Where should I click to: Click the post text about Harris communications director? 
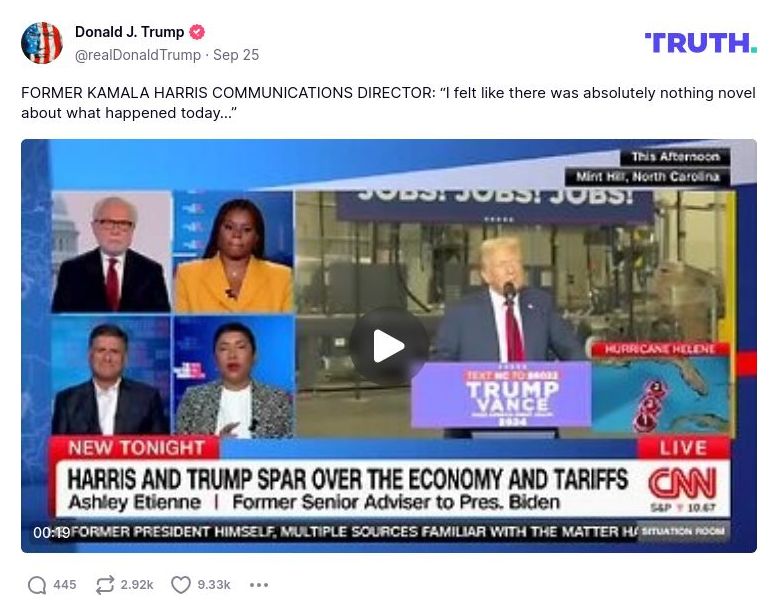(389, 103)
